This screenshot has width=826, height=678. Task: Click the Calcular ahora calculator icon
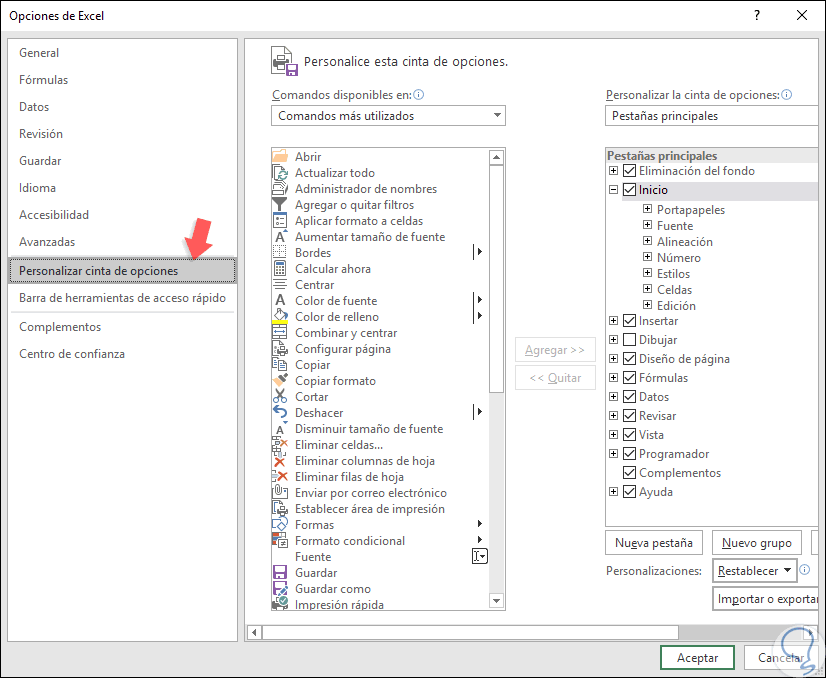pos(280,269)
